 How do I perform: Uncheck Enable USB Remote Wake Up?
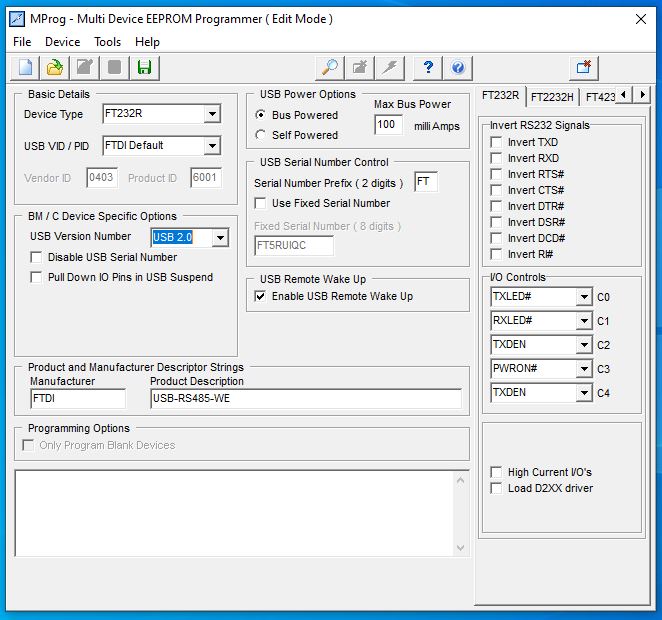tap(261, 296)
